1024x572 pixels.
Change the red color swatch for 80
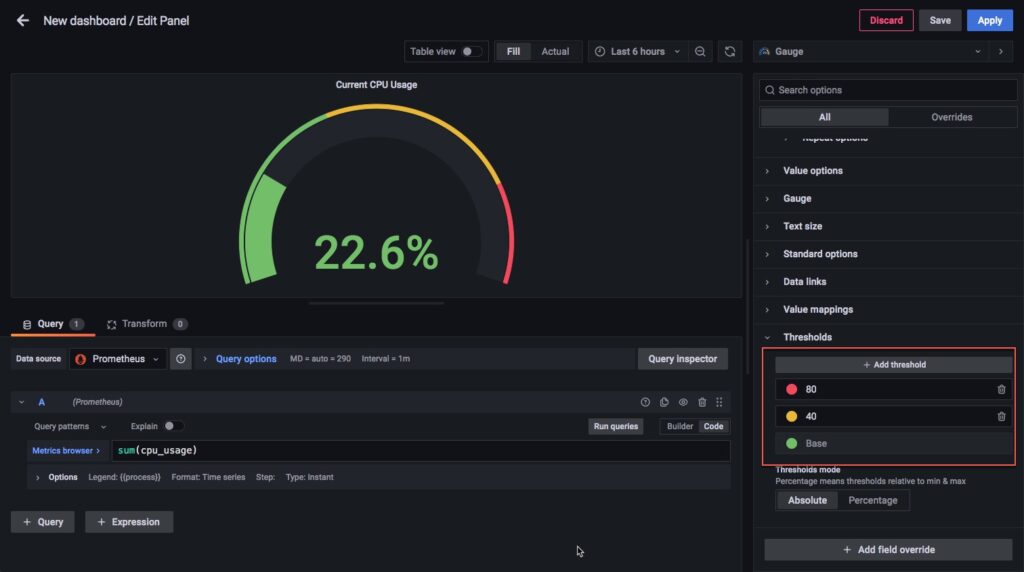[792, 389]
